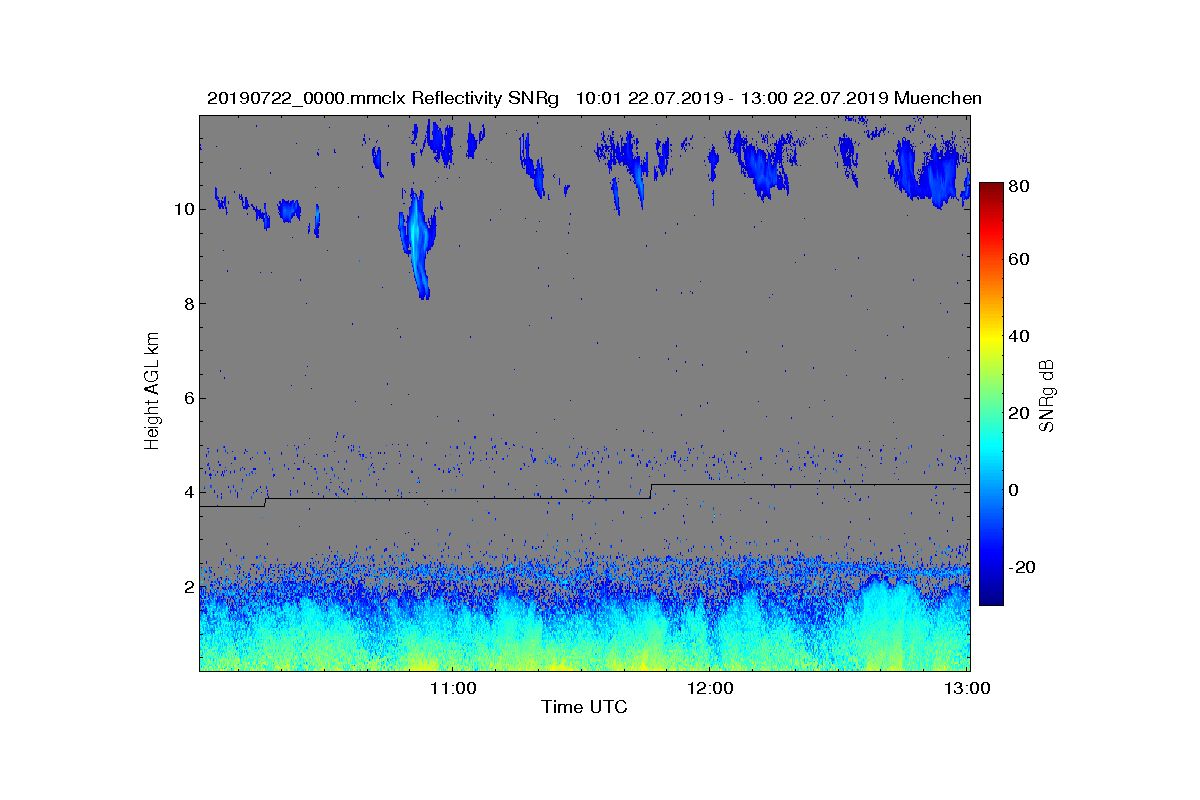Click the height tick label 6

(188, 398)
